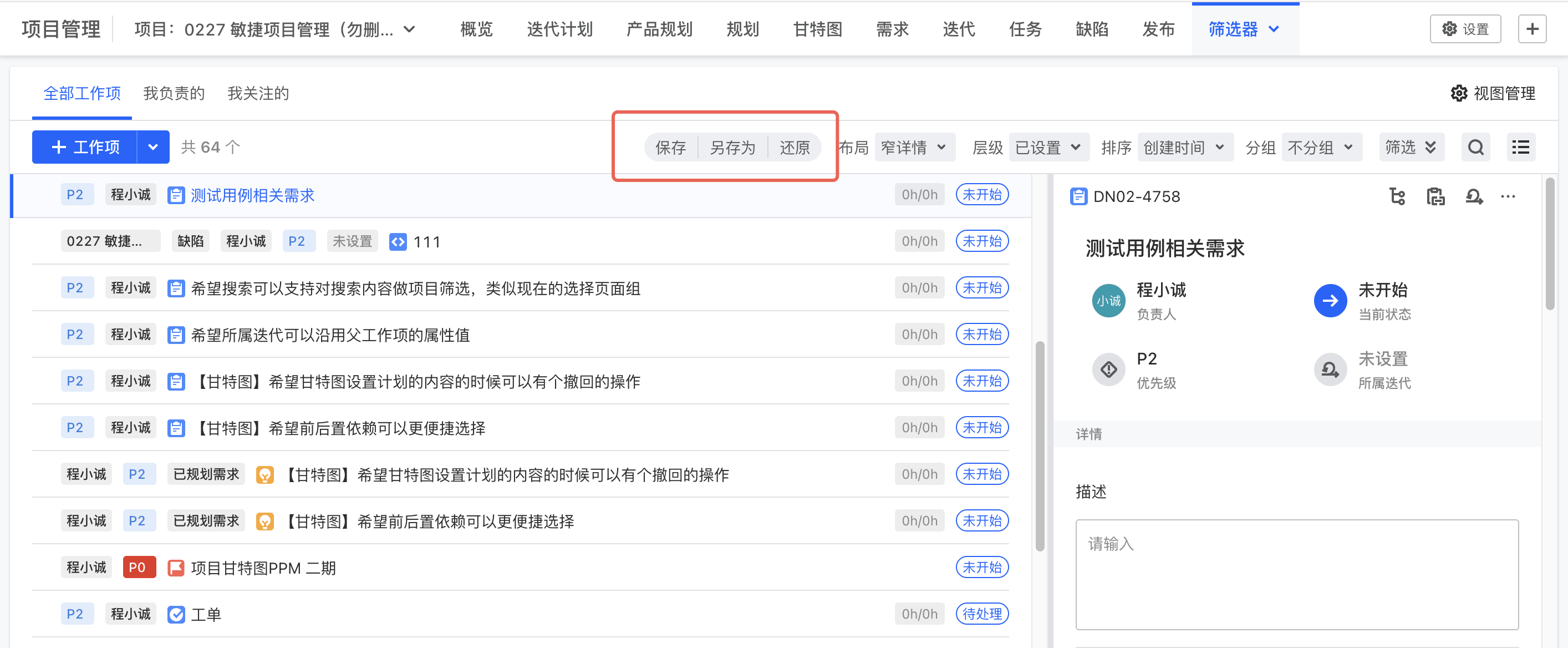Select the 我关注的 view tab
The height and width of the screenshot is (648, 1568).
coord(258,93)
